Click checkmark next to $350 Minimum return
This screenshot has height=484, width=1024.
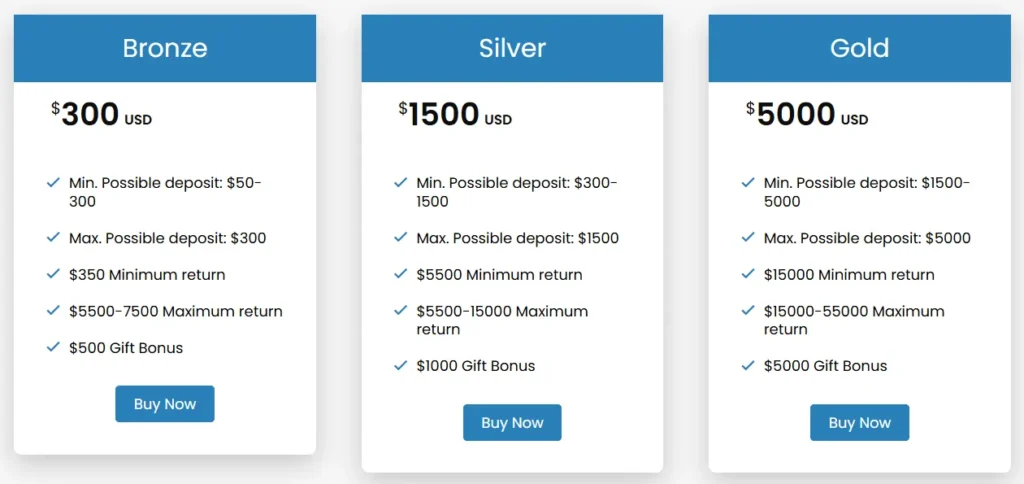53,274
